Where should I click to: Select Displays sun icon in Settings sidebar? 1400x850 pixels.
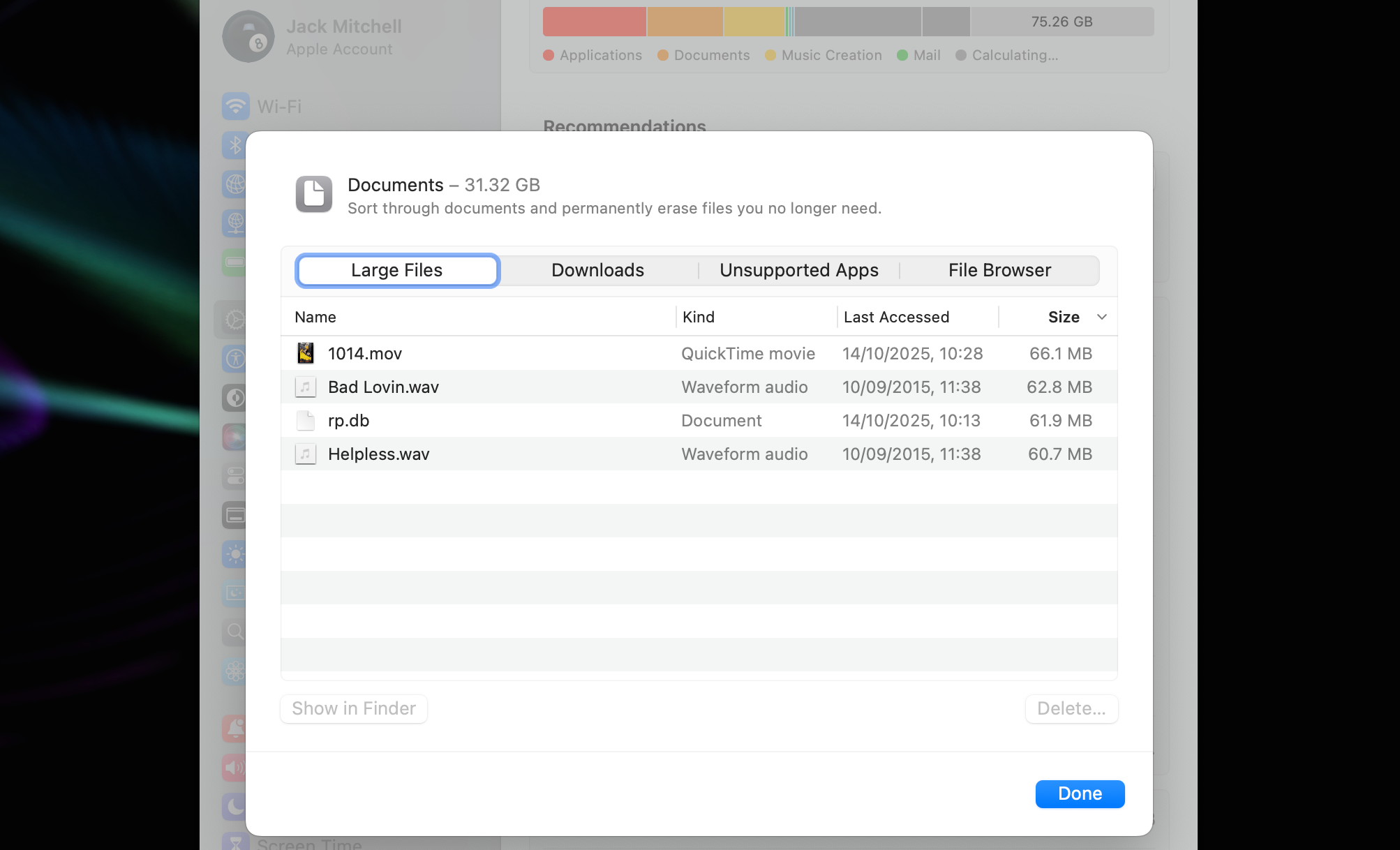point(234,554)
